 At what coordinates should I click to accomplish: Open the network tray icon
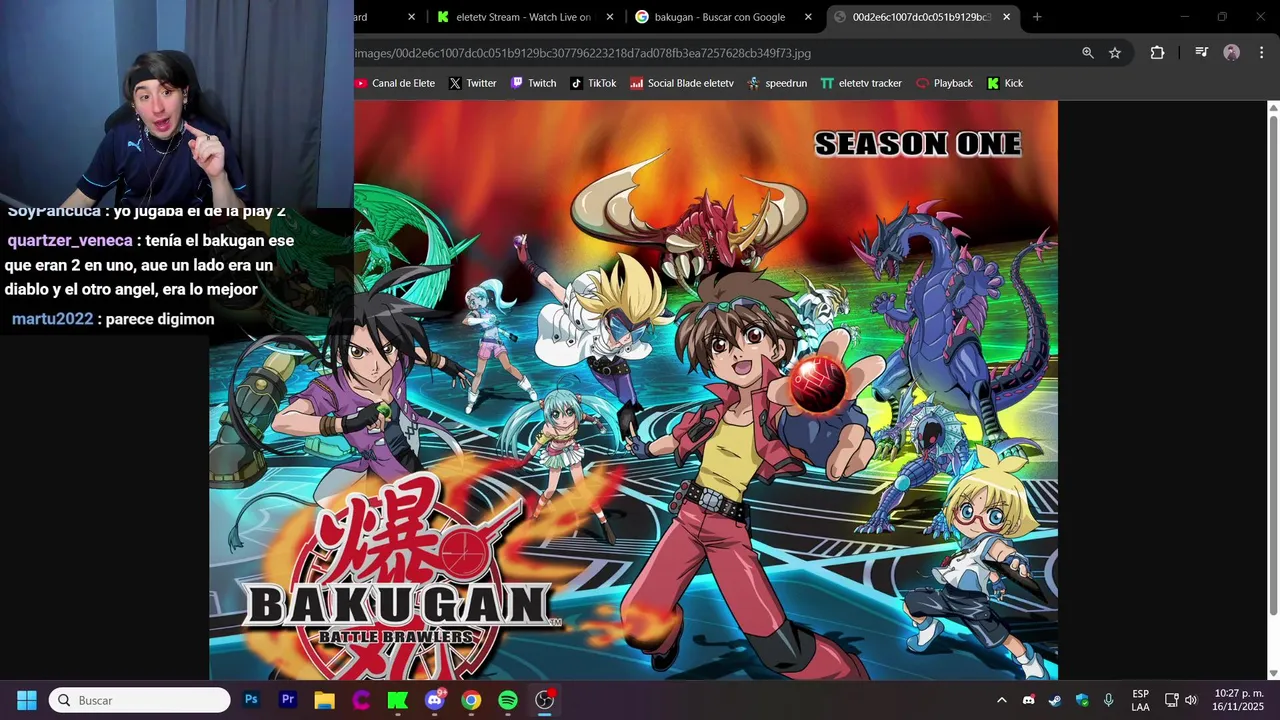coord(1171,700)
